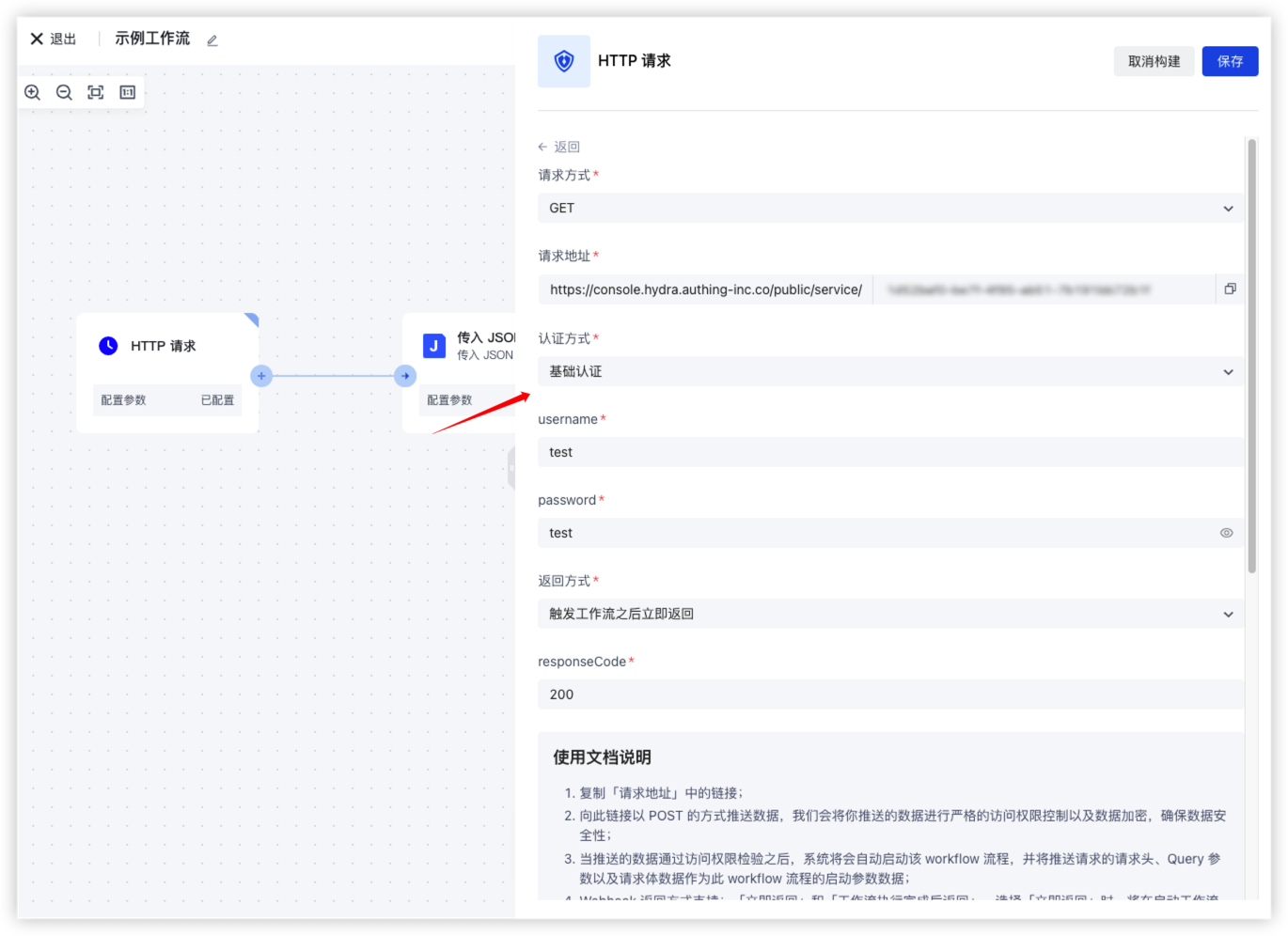Open the 请求方式 GET dropdown
Viewport: 1288px width, 936px height.
coord(889,209)
